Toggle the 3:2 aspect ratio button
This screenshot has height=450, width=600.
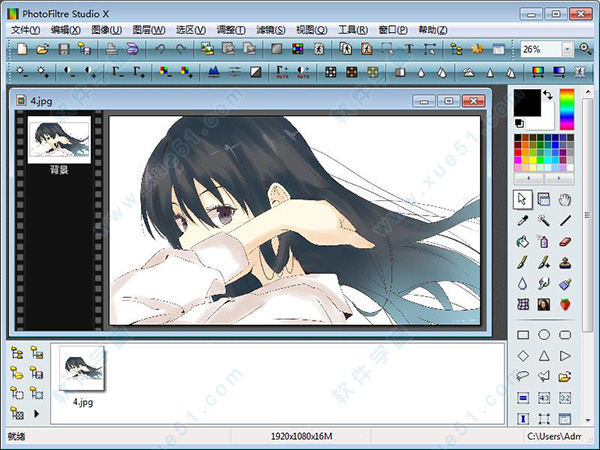(565, 398)
